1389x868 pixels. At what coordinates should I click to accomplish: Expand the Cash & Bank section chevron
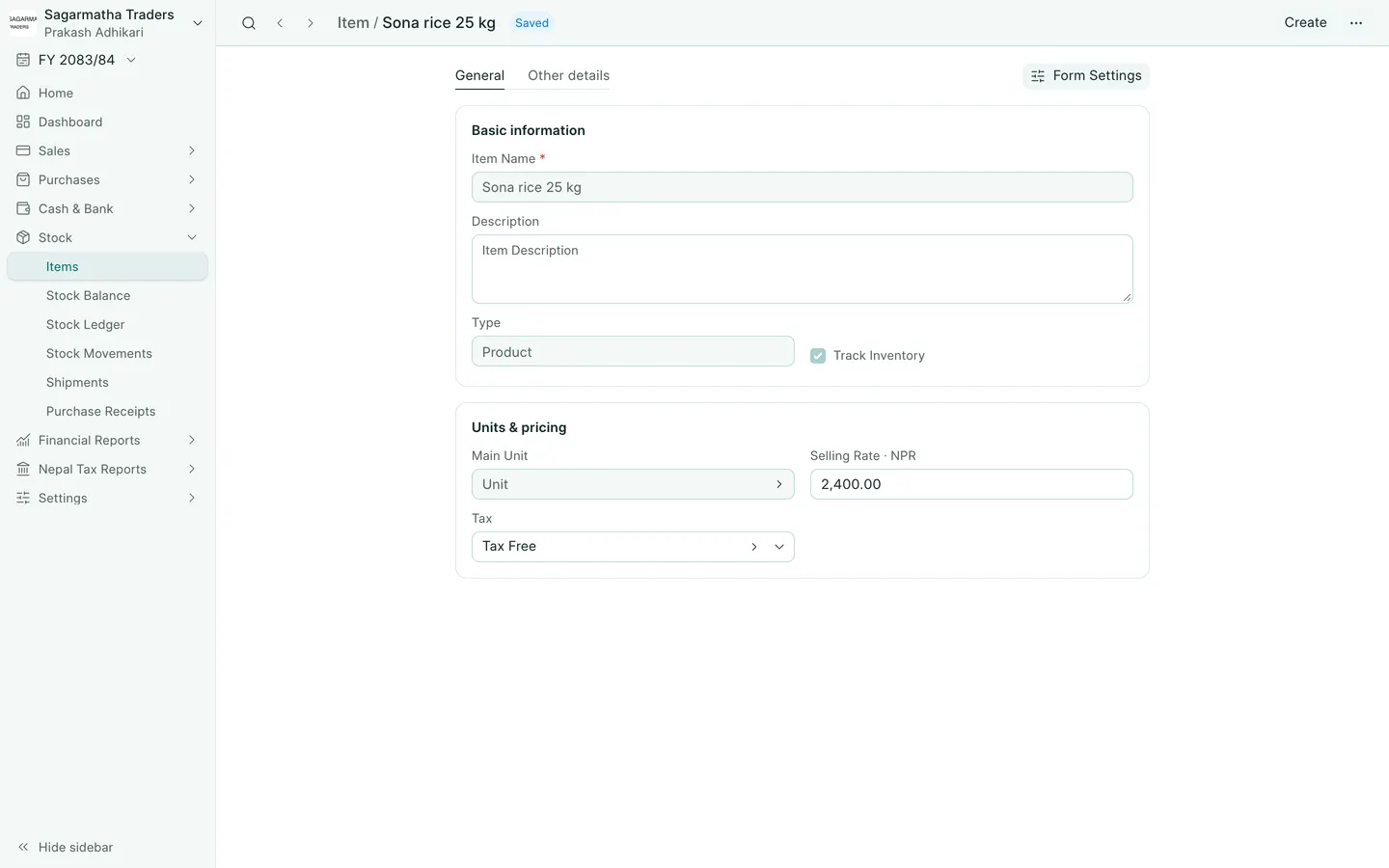pos(192,208)
